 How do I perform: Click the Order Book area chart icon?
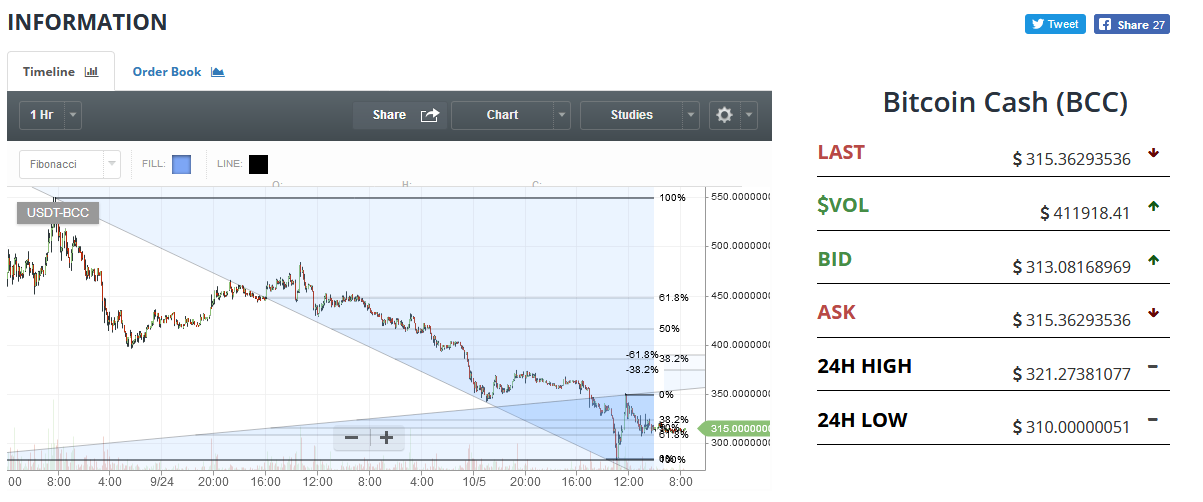[x=218, y=72]
